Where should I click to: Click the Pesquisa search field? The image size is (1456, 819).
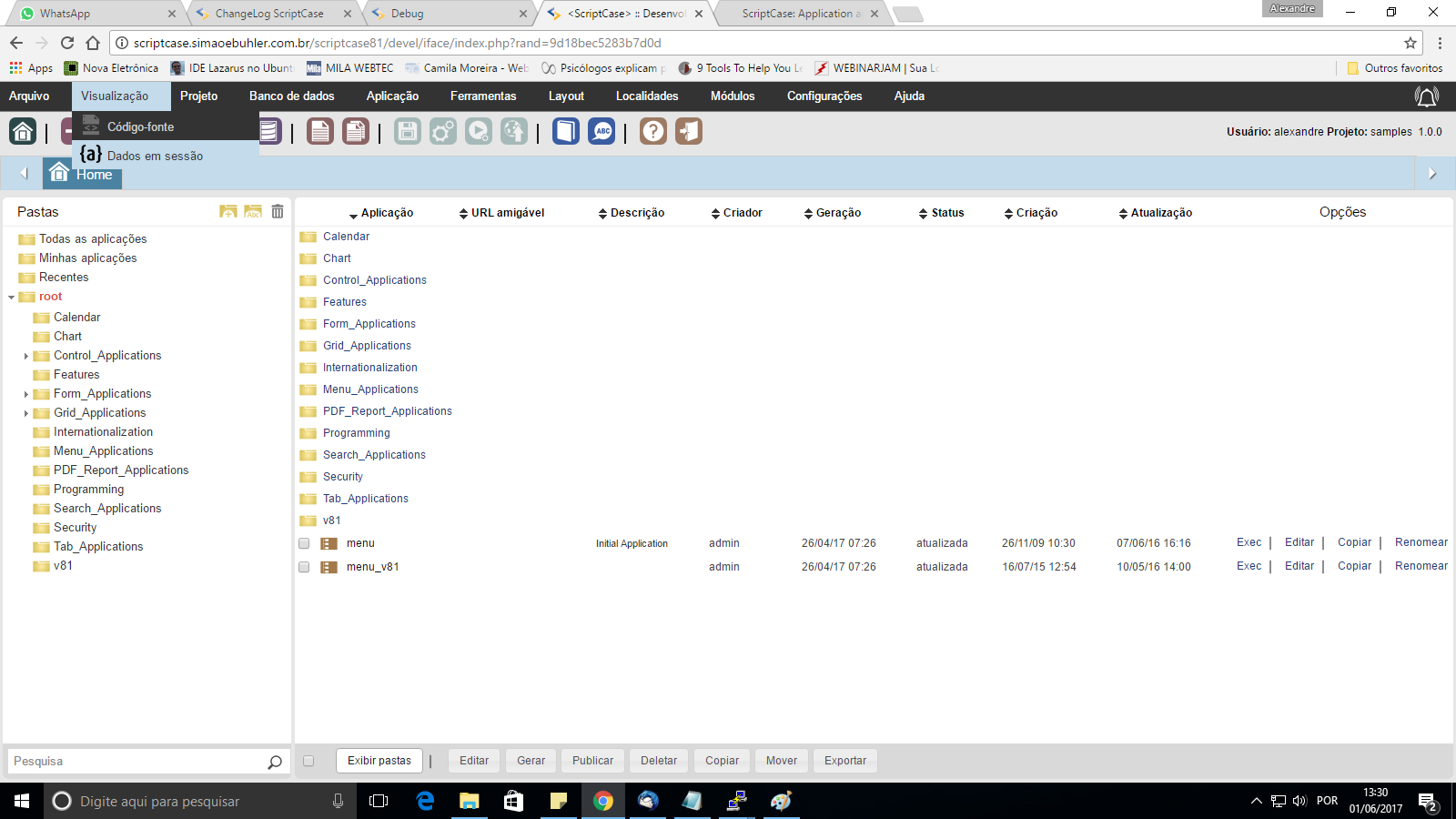136,762
